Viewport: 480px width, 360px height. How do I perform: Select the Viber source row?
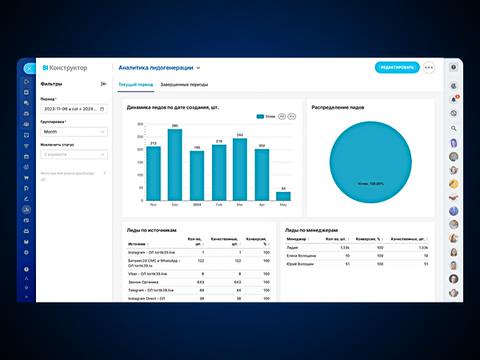tap(199, 274)
